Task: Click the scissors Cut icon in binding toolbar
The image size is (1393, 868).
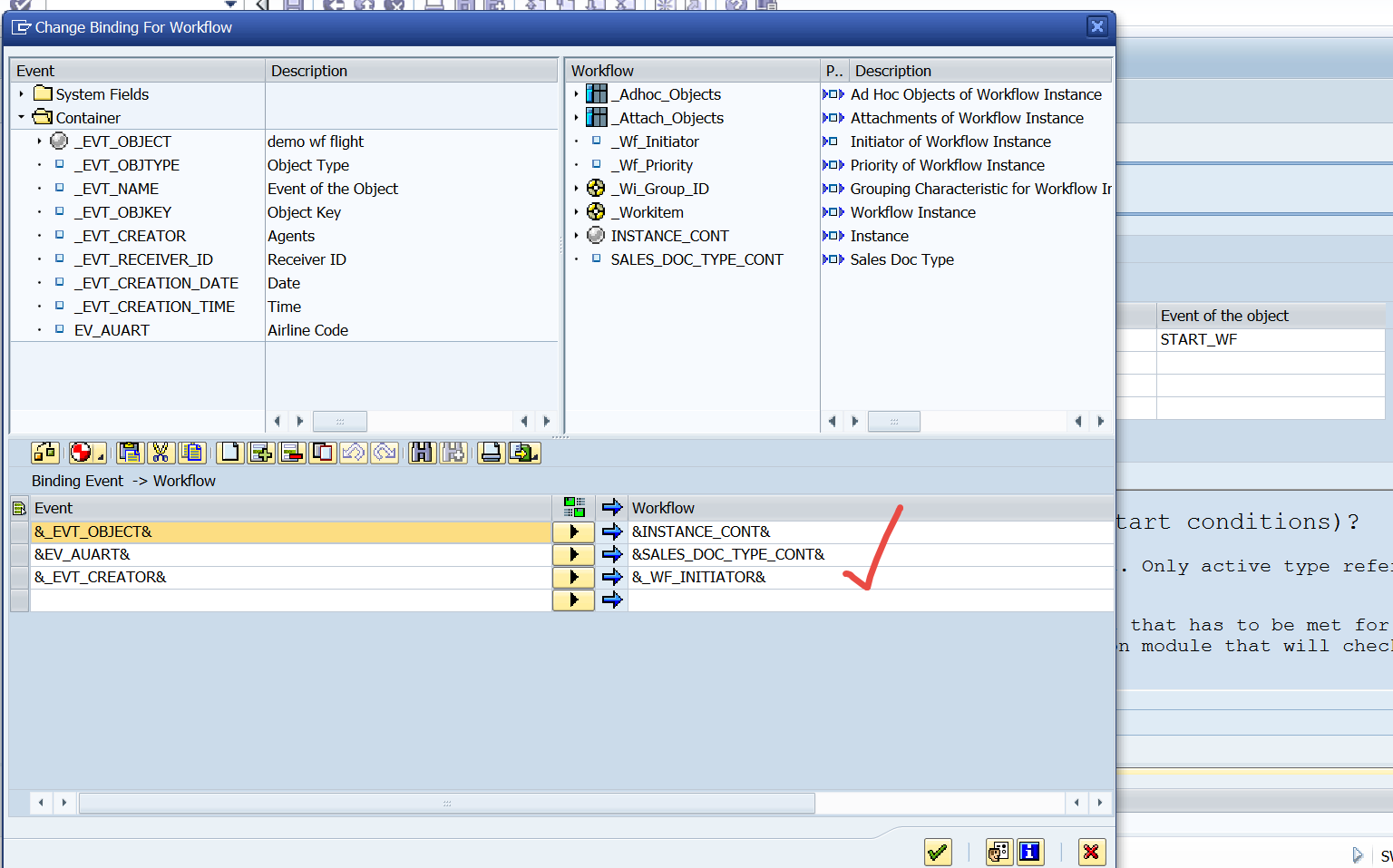Action: tap(161, 453)
